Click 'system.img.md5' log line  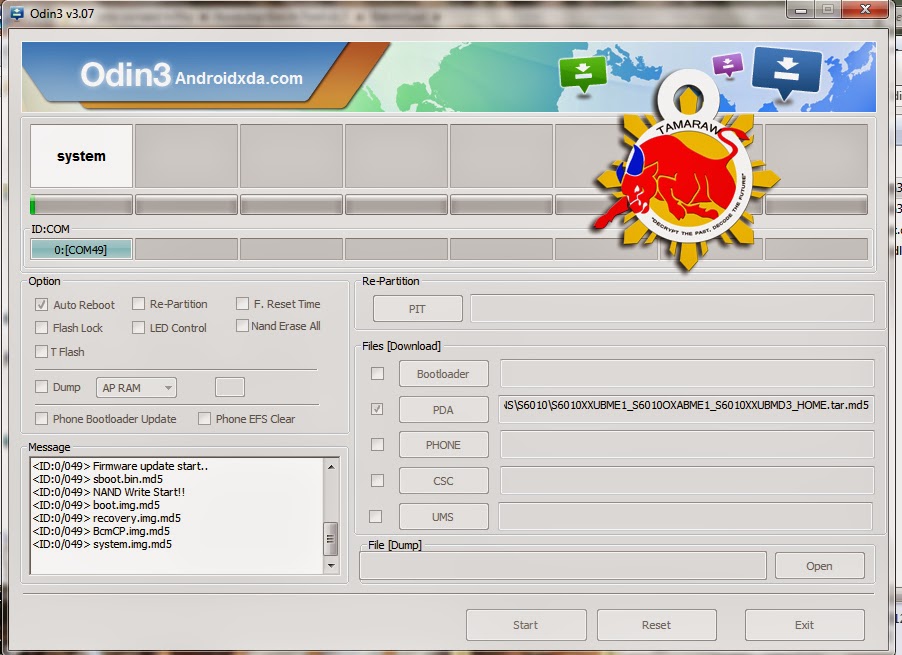pyautogui.click(x=102, y=544)
